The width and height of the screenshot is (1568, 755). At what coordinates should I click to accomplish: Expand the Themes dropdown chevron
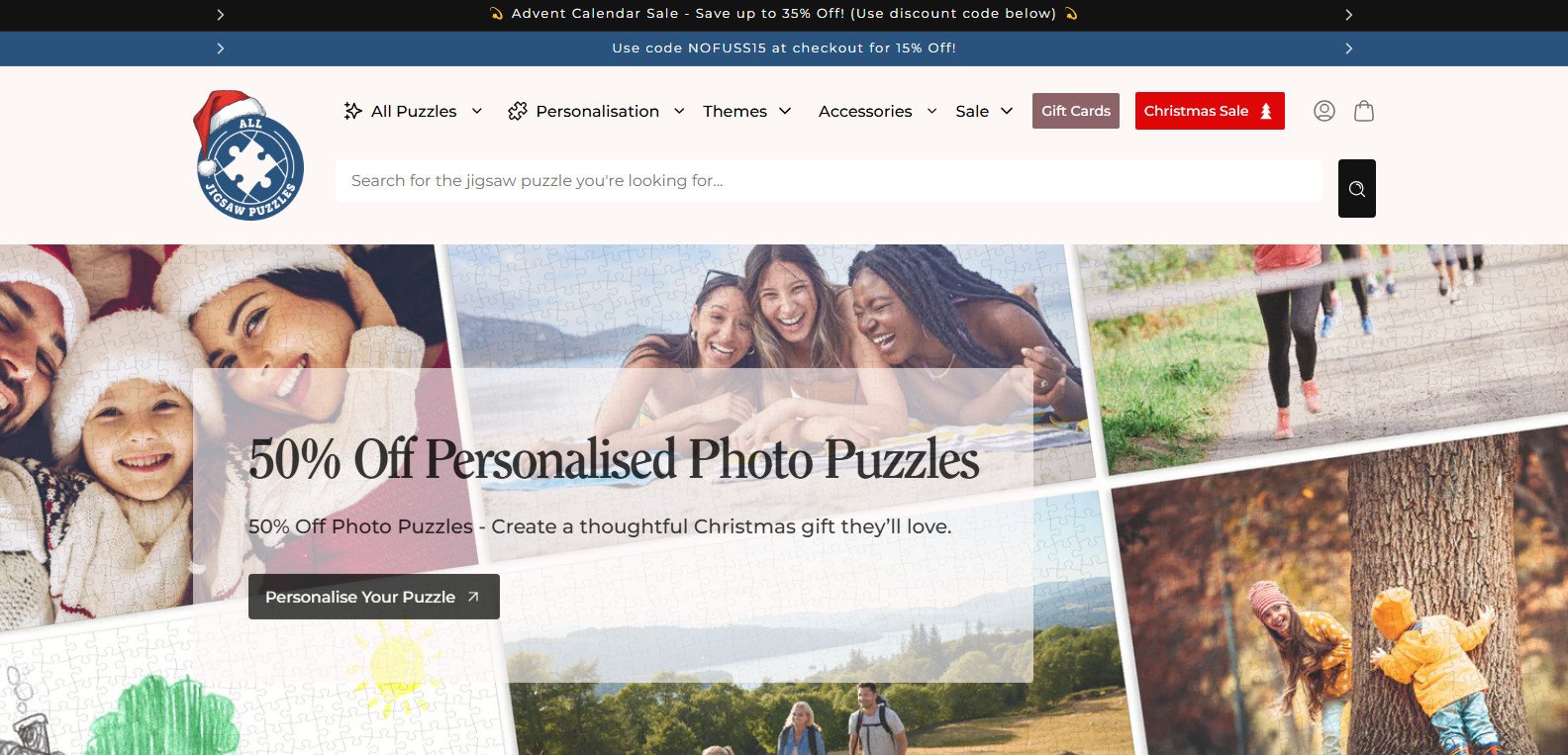tap(785, 111)
